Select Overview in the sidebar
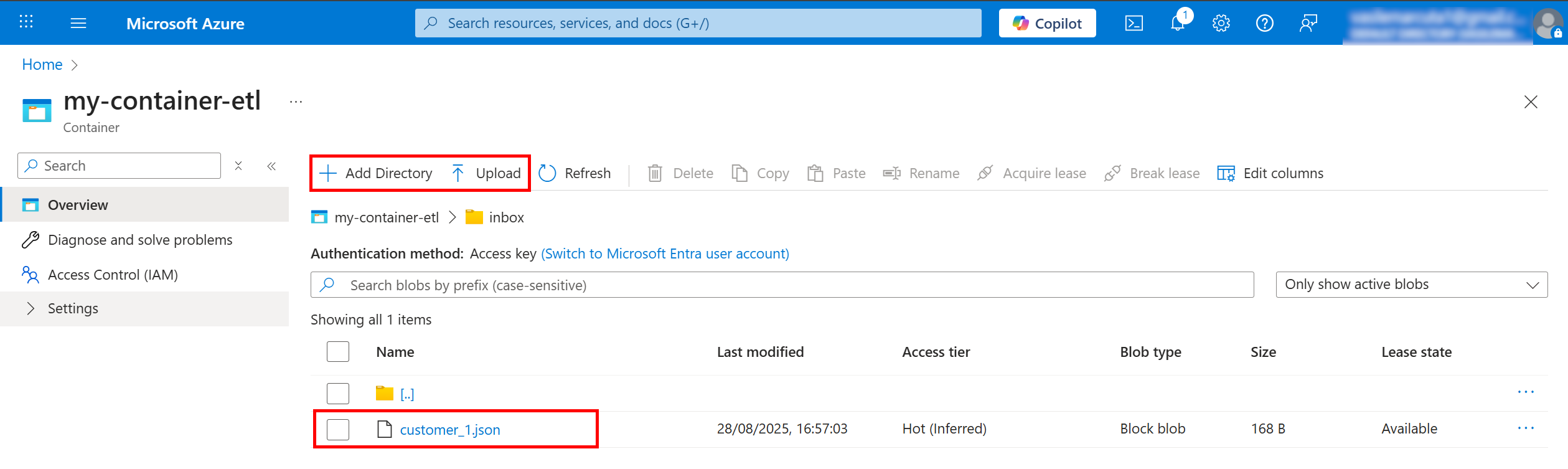 pyautogui.click(x=145, y=205)
